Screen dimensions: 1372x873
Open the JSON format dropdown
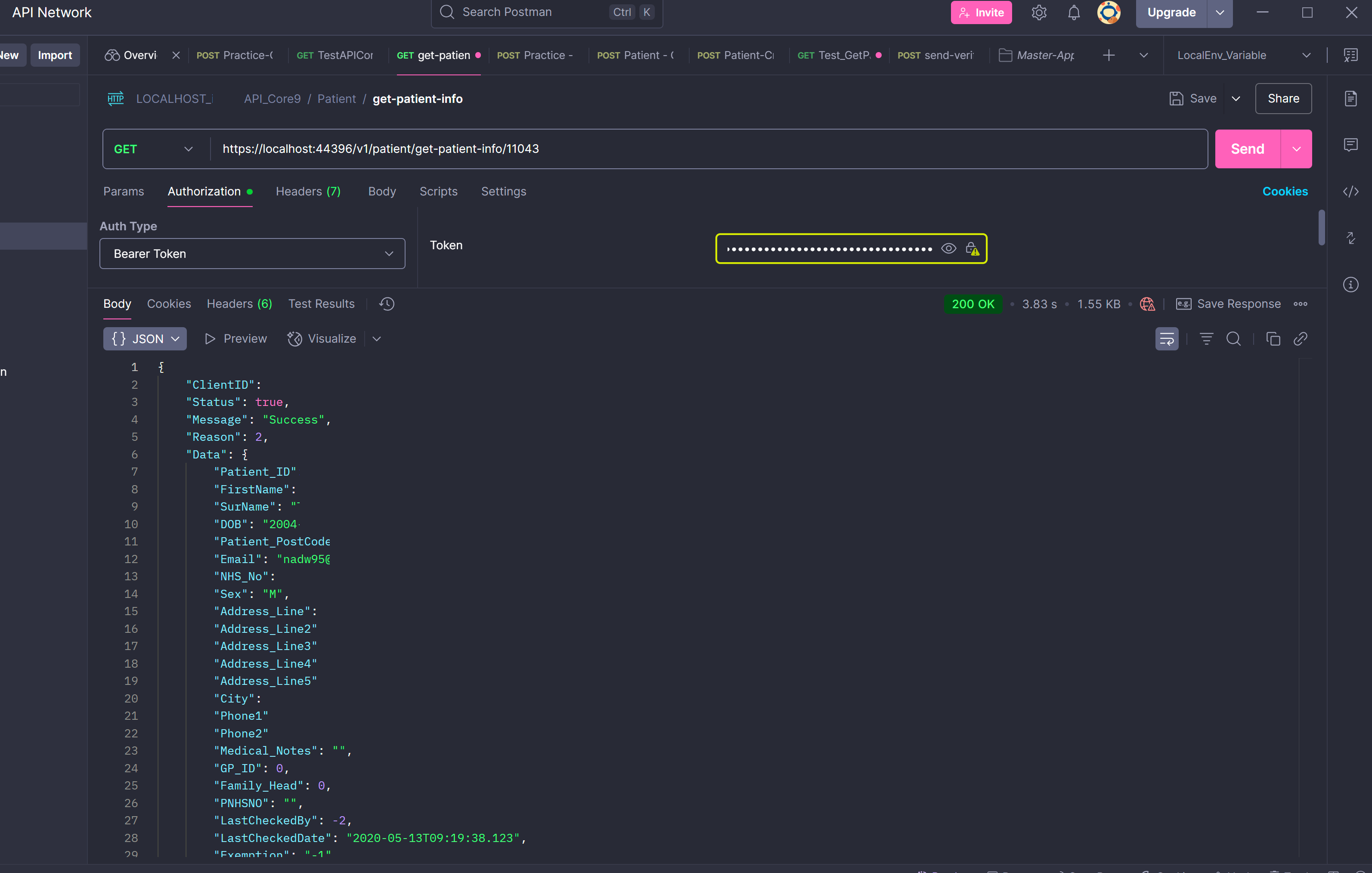145,338
